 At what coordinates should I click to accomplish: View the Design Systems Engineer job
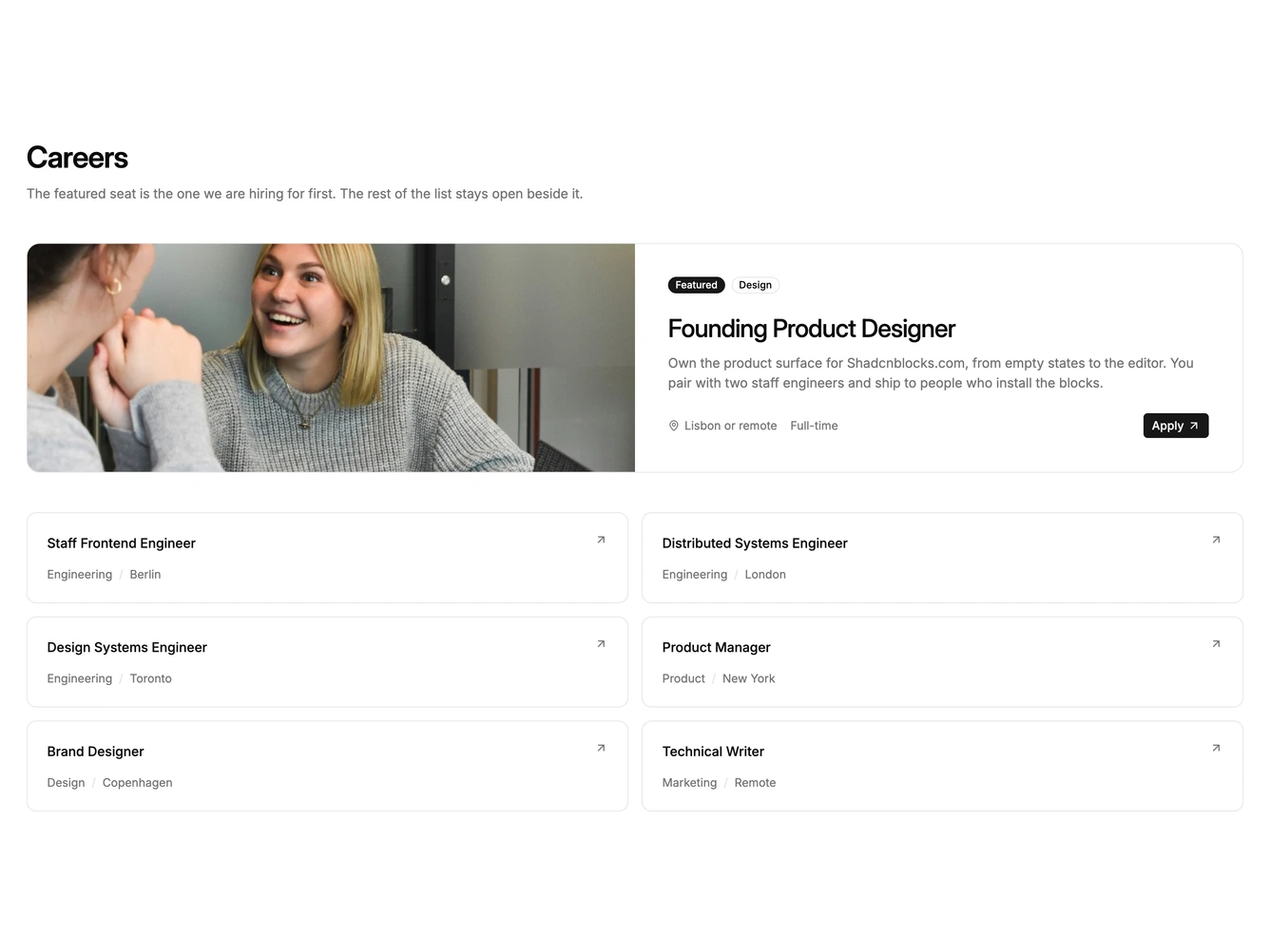point(327,662)
